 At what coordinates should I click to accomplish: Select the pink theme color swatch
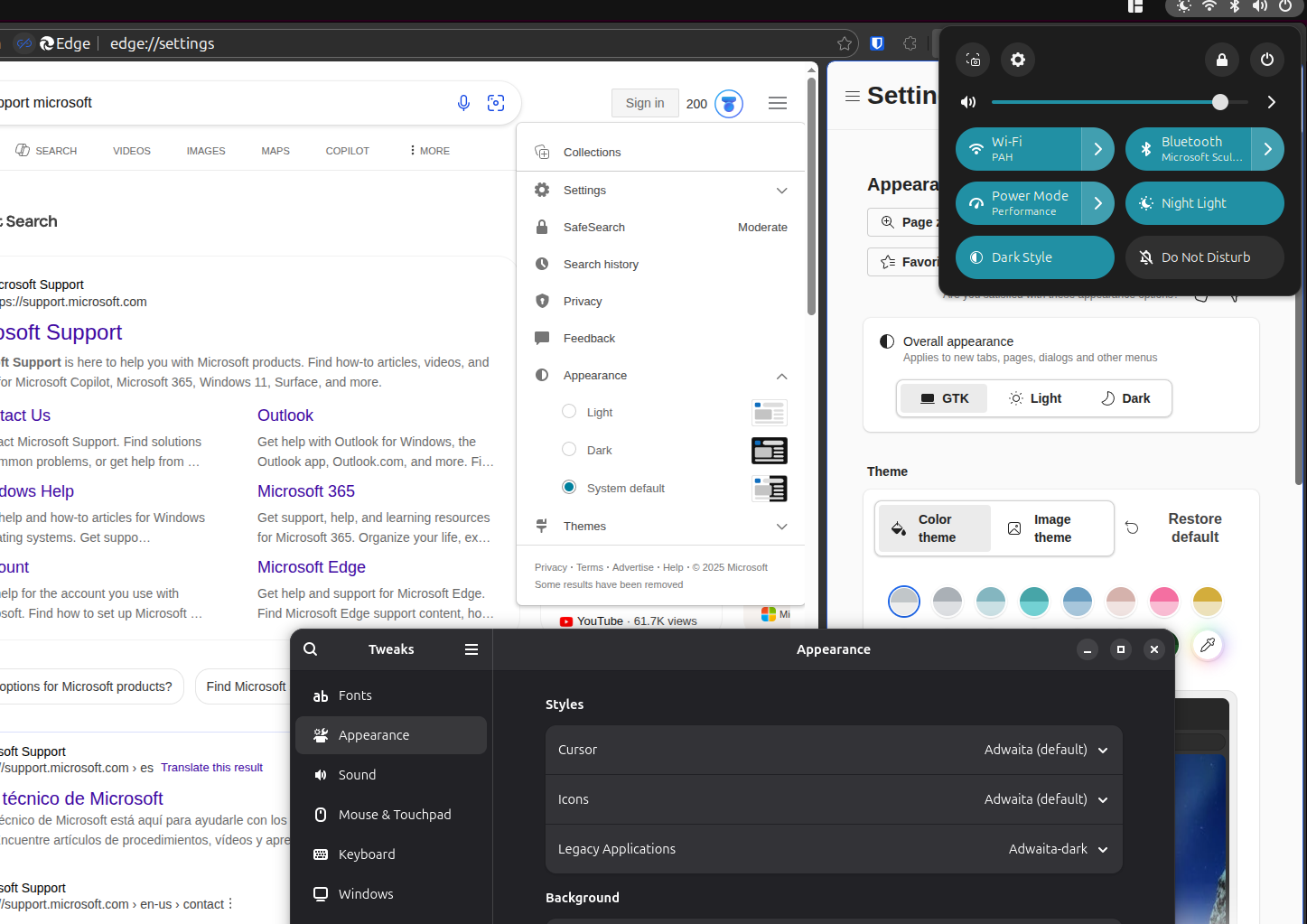pos(1164,602)
